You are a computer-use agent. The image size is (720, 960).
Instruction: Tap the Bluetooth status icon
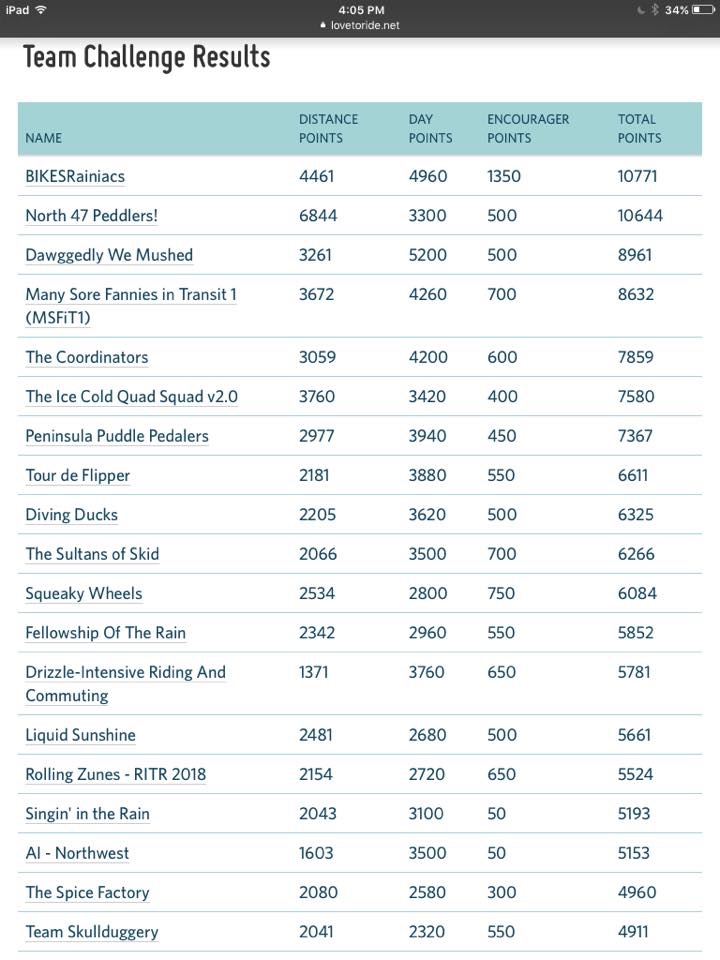coord(655,10)
